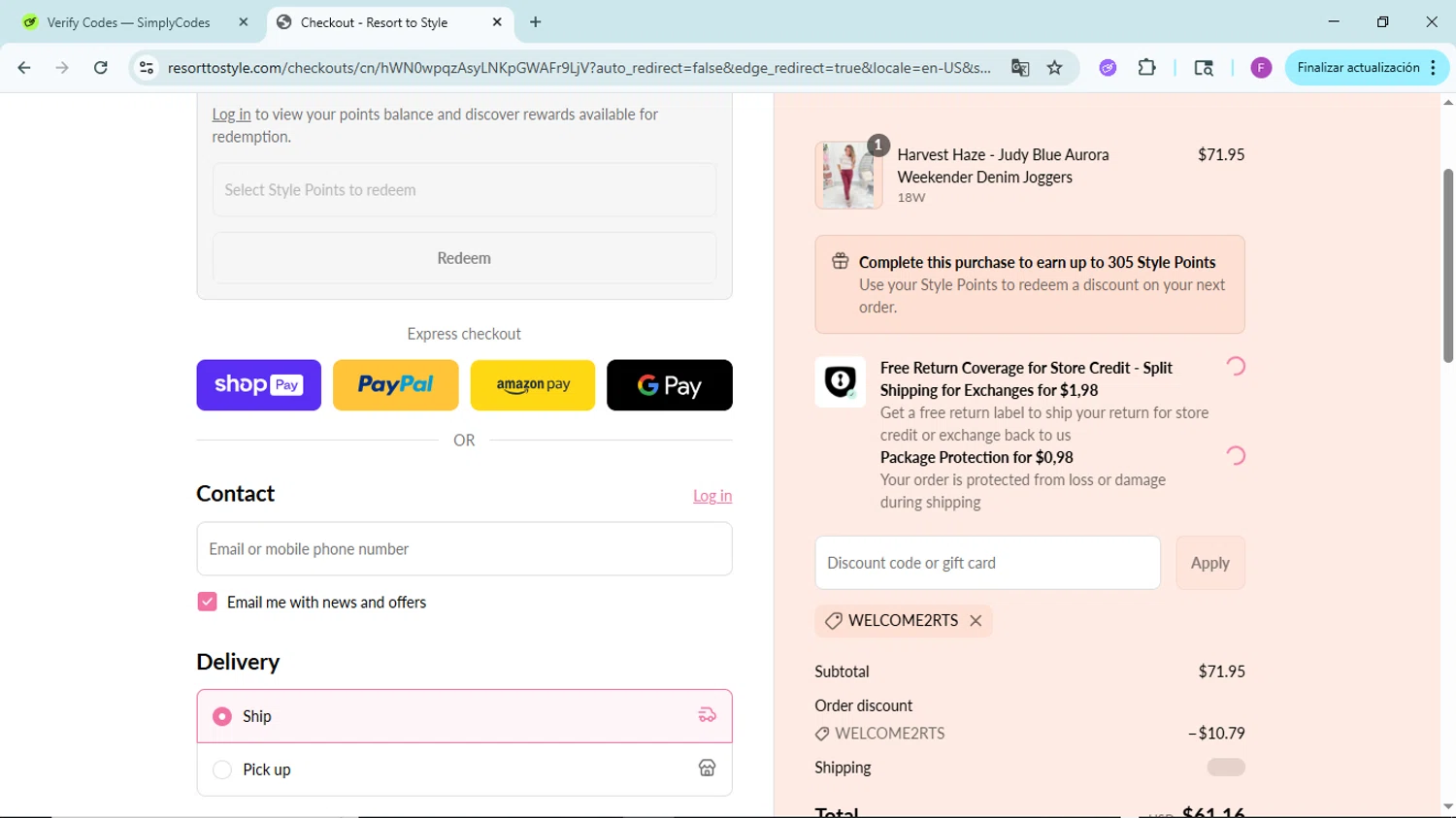Screen dimensions: 1456x818
Task: Click the -$10.79 discount amount
Action: tap(1216, 734)
